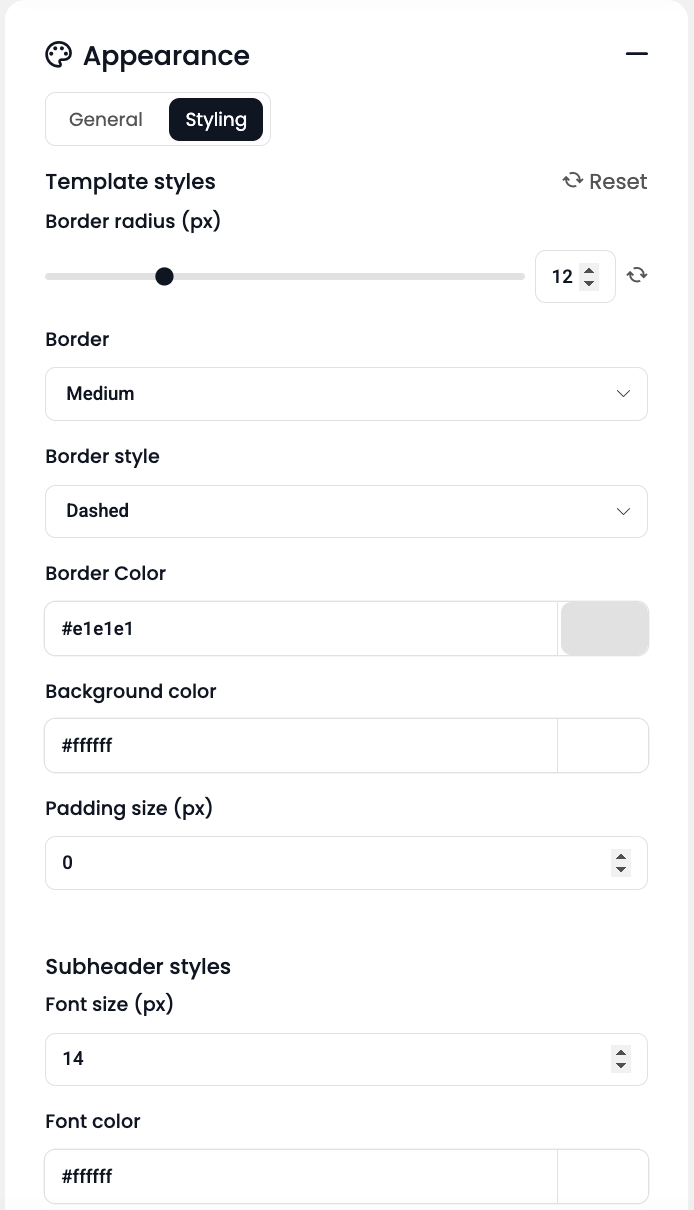The width and height of the screenshot is (694, 1210).
Task: Open the Background color white swatch
Action: [x=603, y=746]
